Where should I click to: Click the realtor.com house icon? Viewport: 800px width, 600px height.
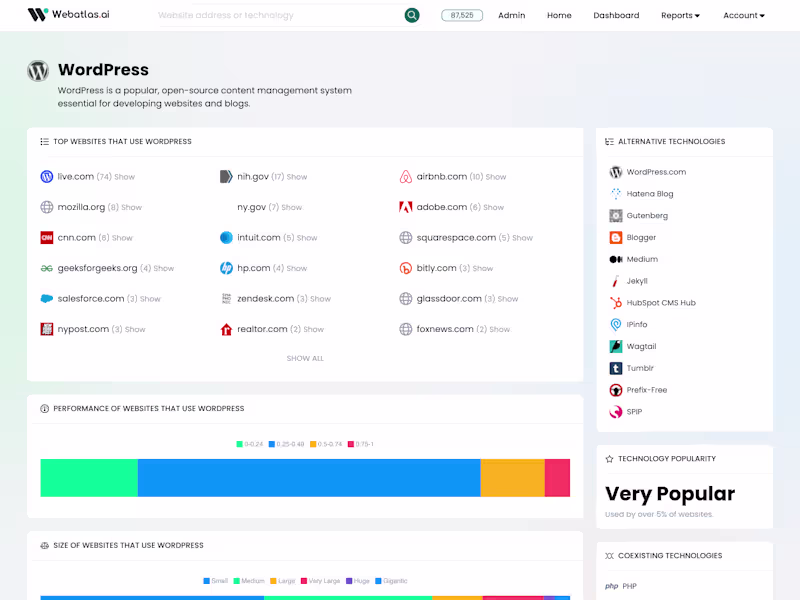click(226, 329)
